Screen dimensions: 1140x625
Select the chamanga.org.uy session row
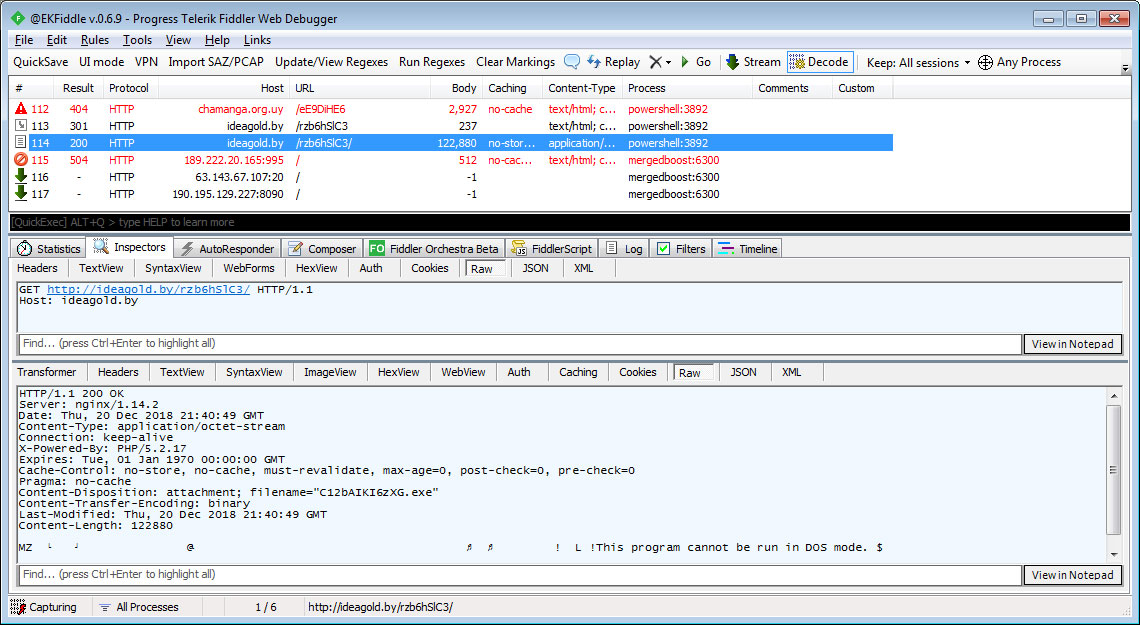[x=451, y=109]
